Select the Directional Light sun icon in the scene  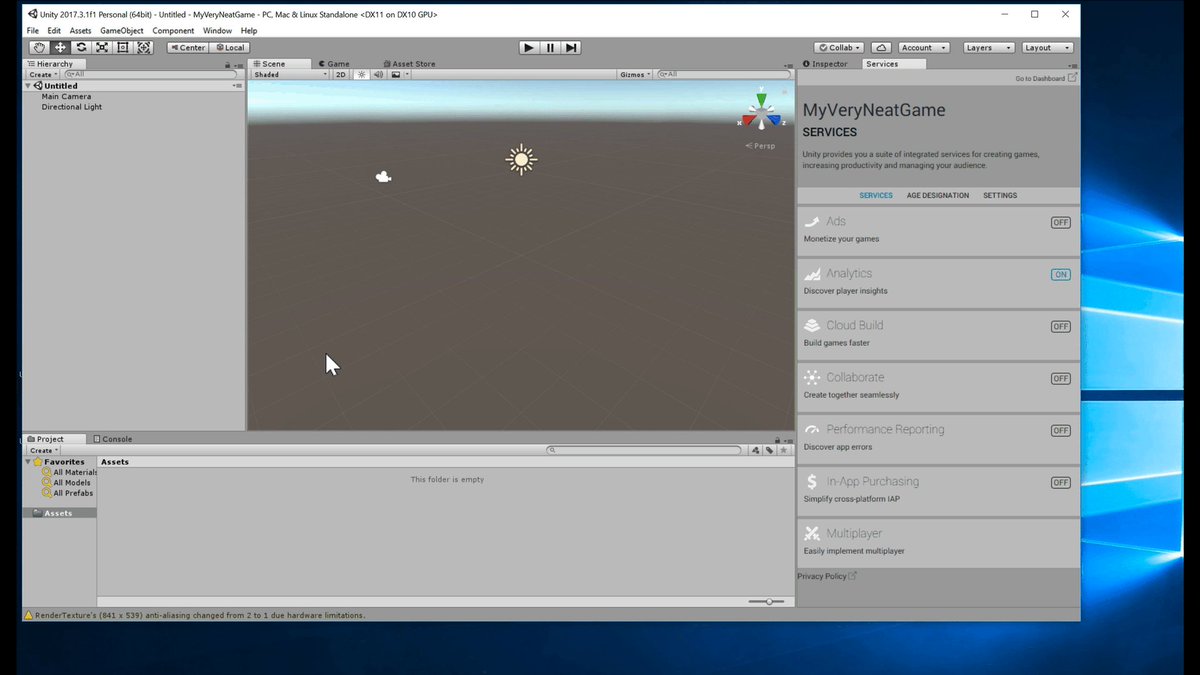pos(520,159)
